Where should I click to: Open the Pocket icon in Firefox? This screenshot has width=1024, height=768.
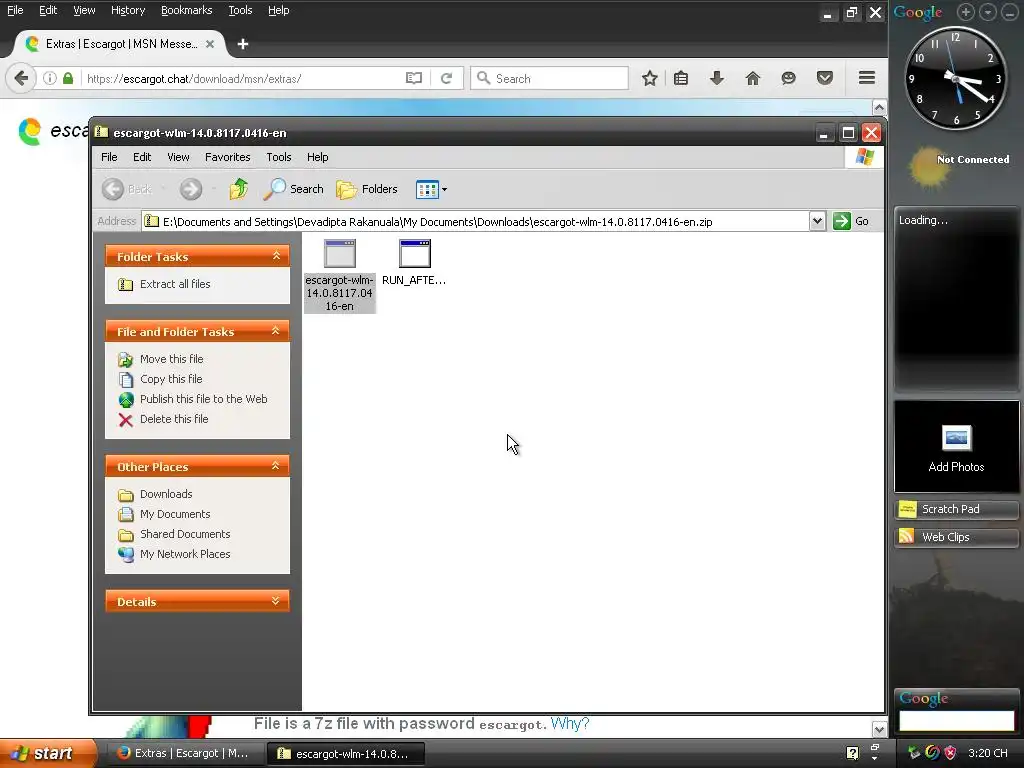825,78
